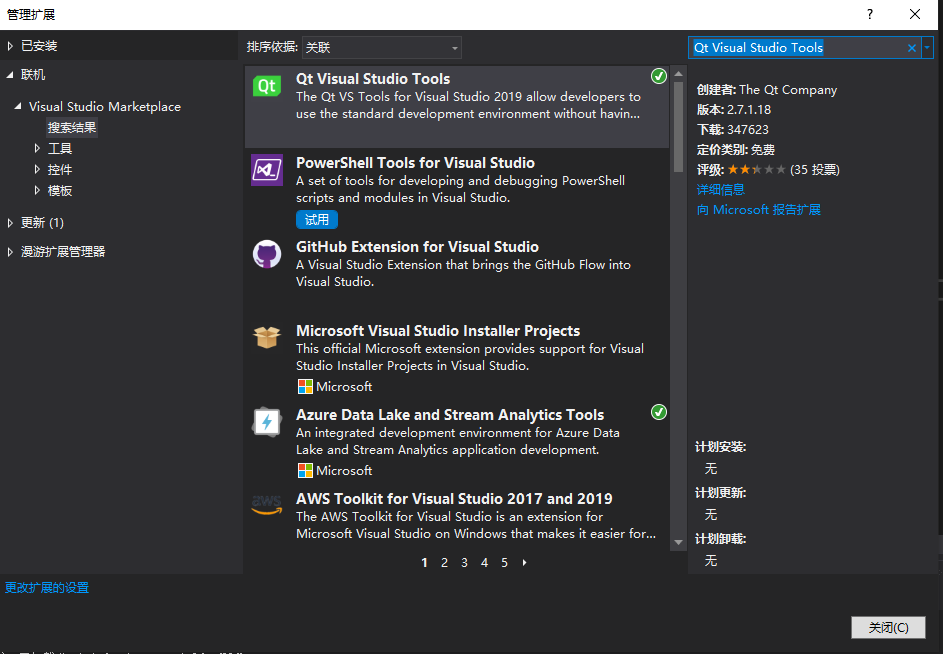Image resolution: width=943 pixels, height=654 pixels.
Task: Click the scrollbar down arrow in results
Action: 678,542
